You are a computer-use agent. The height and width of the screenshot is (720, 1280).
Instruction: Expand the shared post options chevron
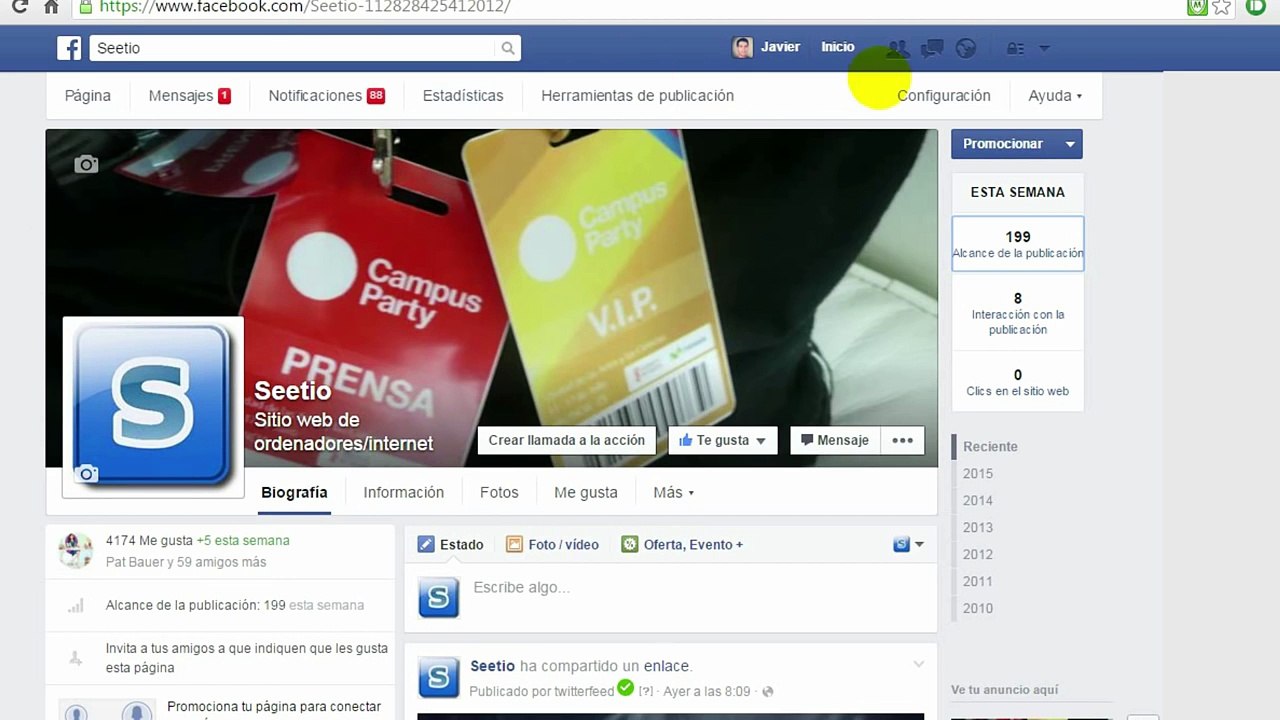[x=918, y=665]
